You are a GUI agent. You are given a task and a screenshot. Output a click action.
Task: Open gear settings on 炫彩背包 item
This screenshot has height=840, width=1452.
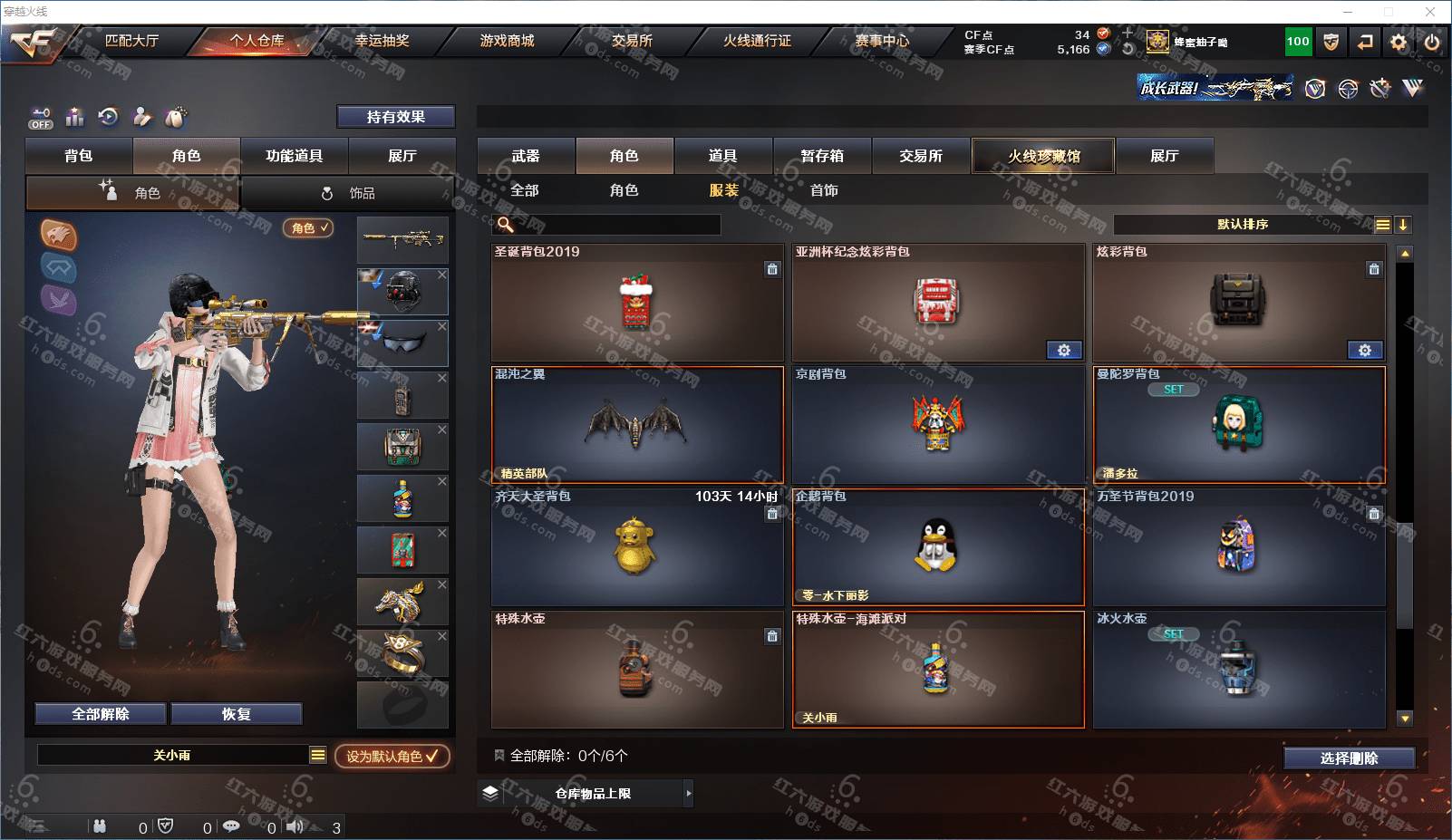pyautogui.click(x=1365, y=350)
